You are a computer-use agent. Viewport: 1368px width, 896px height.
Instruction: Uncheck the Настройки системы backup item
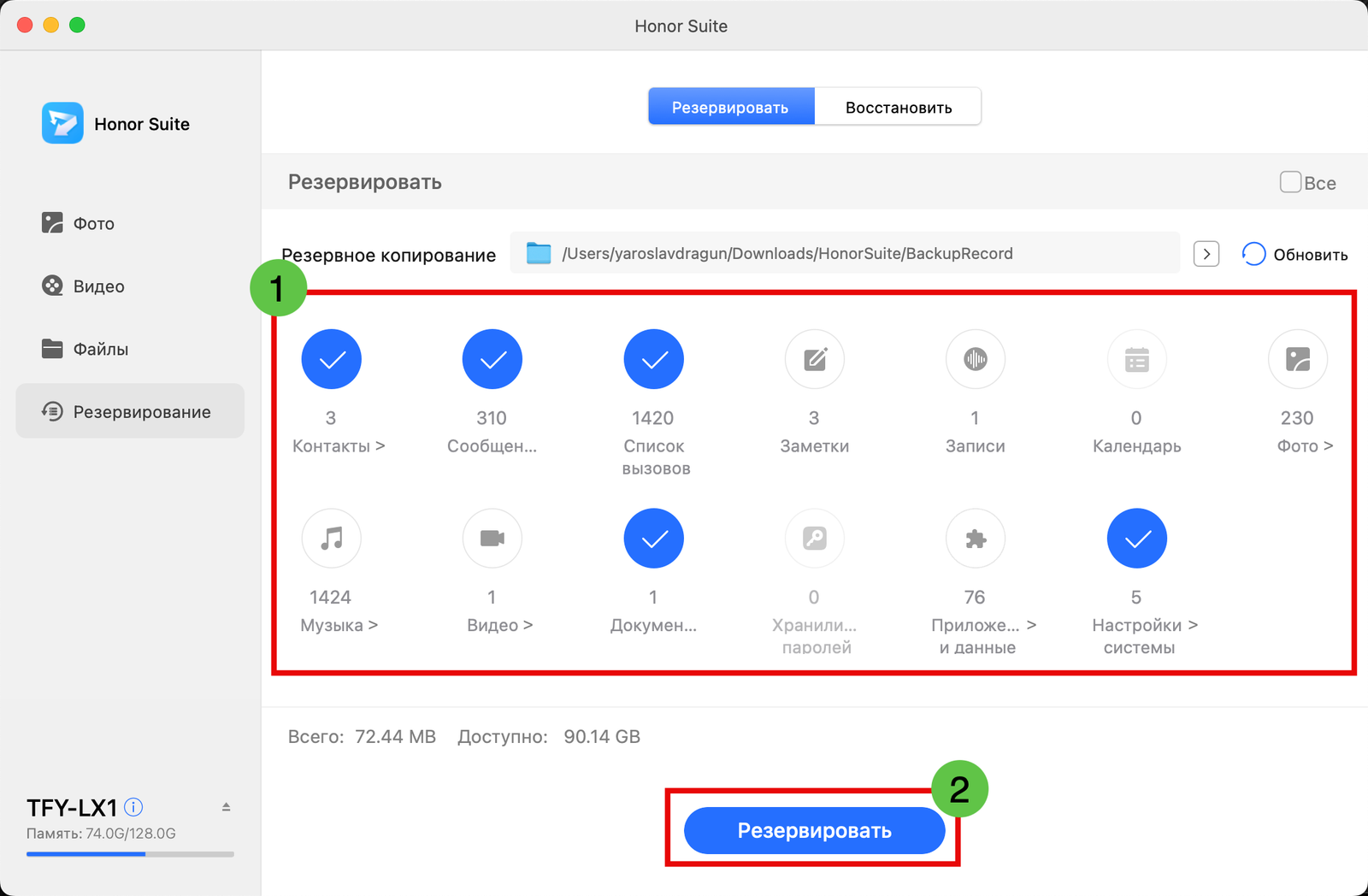(1137, 539)
